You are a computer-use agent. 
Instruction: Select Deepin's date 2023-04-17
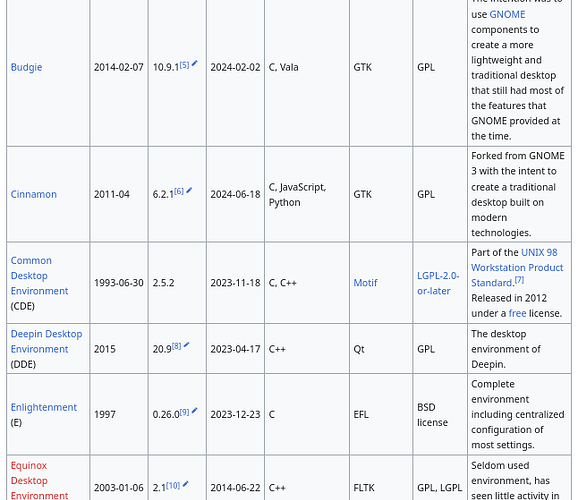coord(235,349)
